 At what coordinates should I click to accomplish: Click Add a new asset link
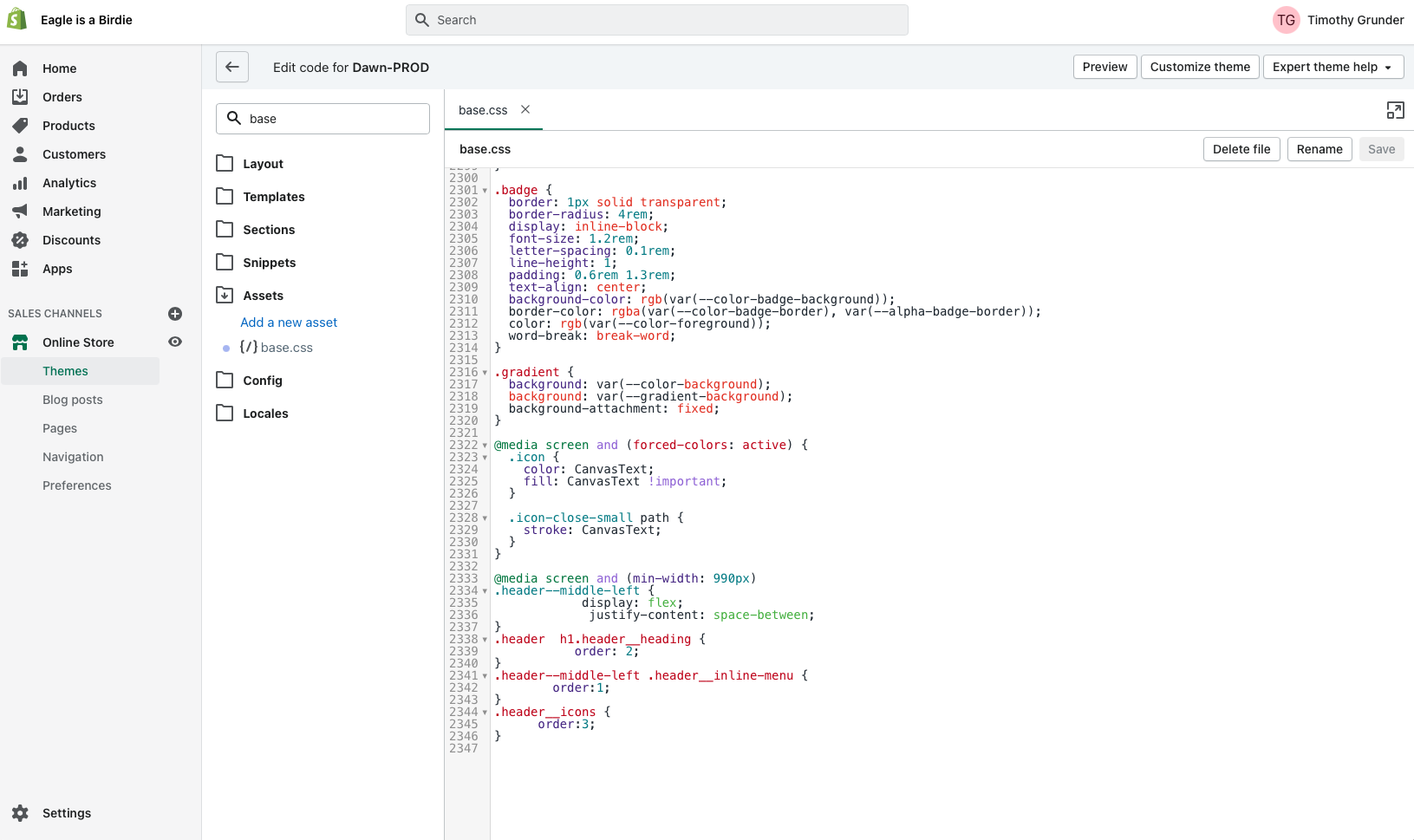point(289,322)
